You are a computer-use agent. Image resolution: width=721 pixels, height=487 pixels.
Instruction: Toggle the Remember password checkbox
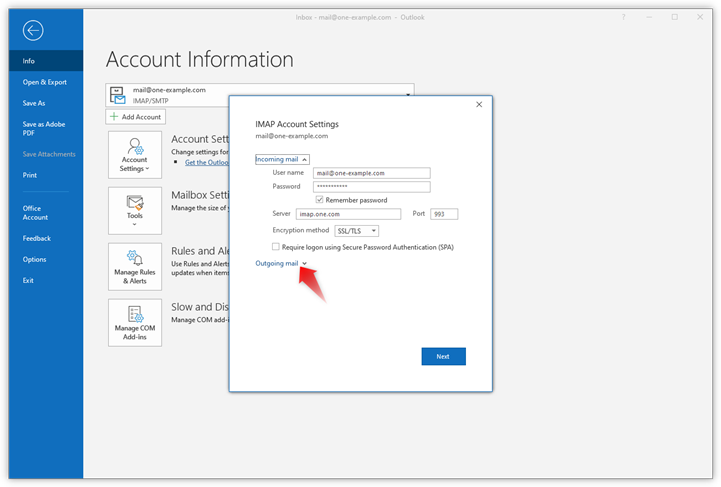pos(319,200)
